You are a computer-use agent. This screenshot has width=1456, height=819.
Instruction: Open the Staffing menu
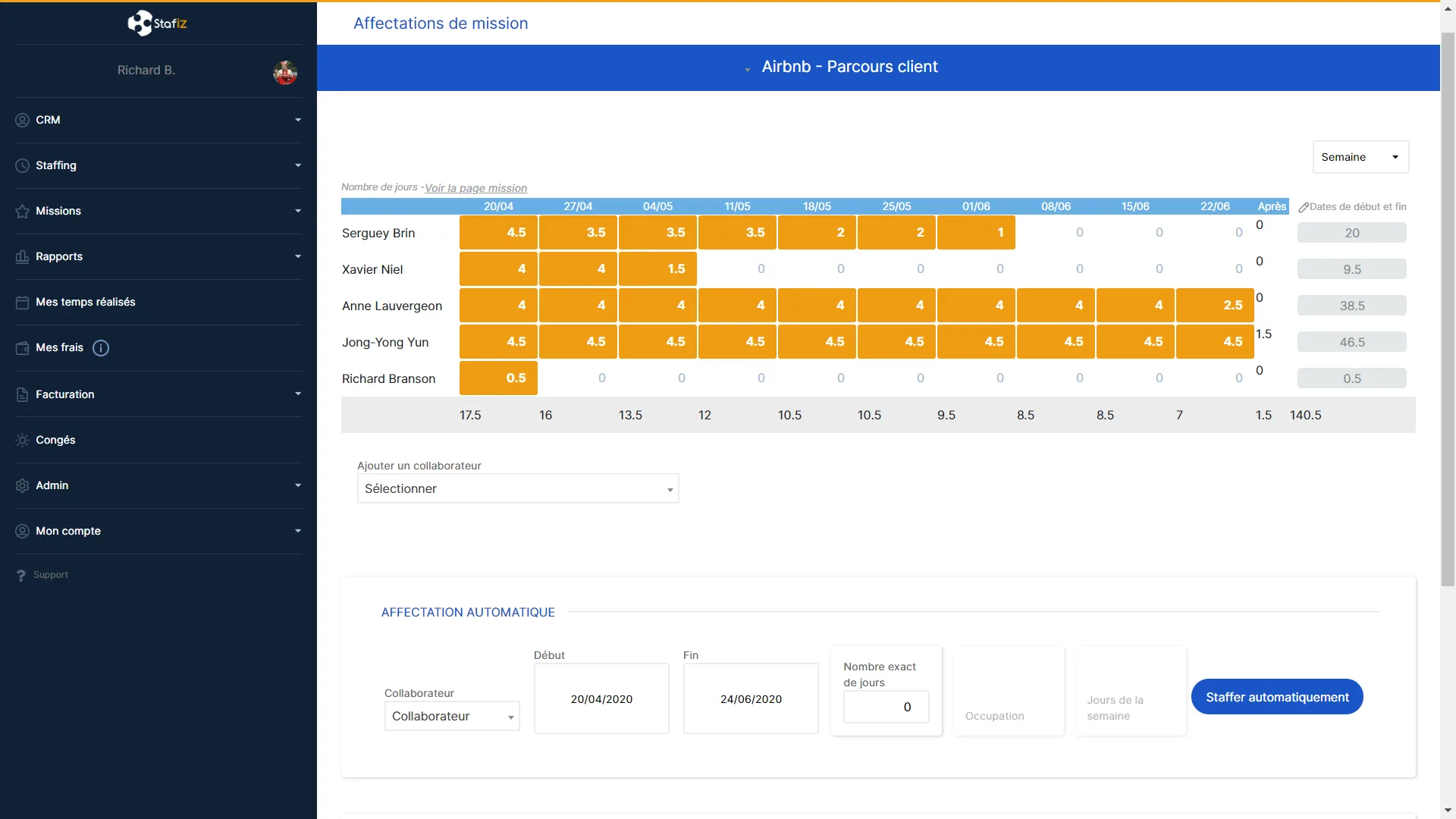pyautogui.click(x=158, y=165)
